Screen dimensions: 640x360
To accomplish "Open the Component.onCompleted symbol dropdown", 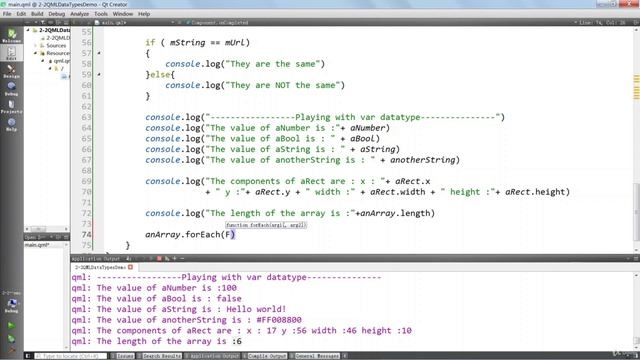I will 220,22.
